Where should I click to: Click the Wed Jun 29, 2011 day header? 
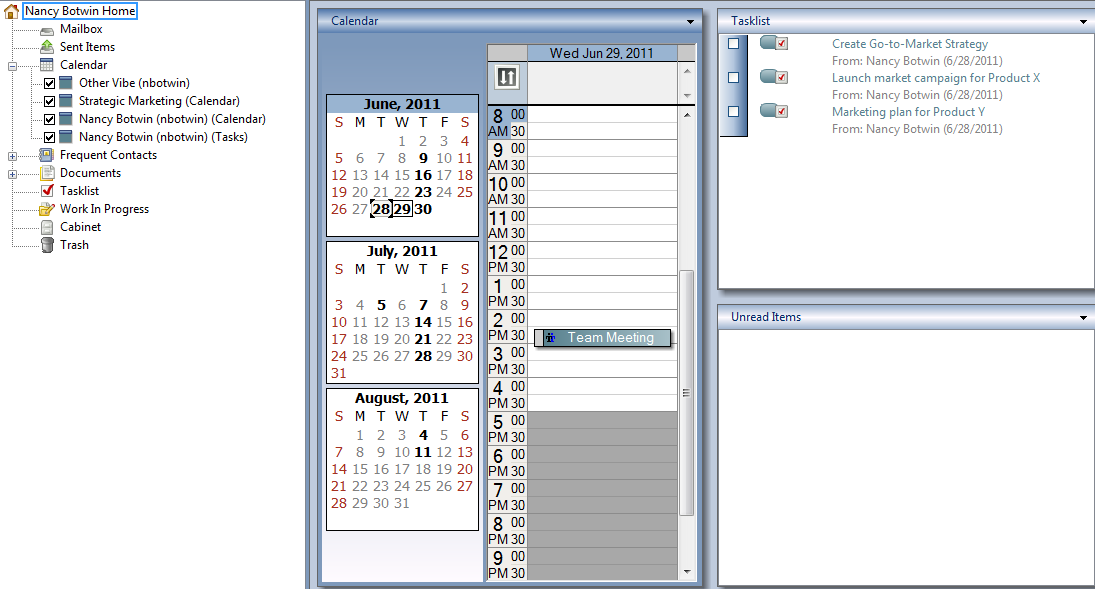602,53
